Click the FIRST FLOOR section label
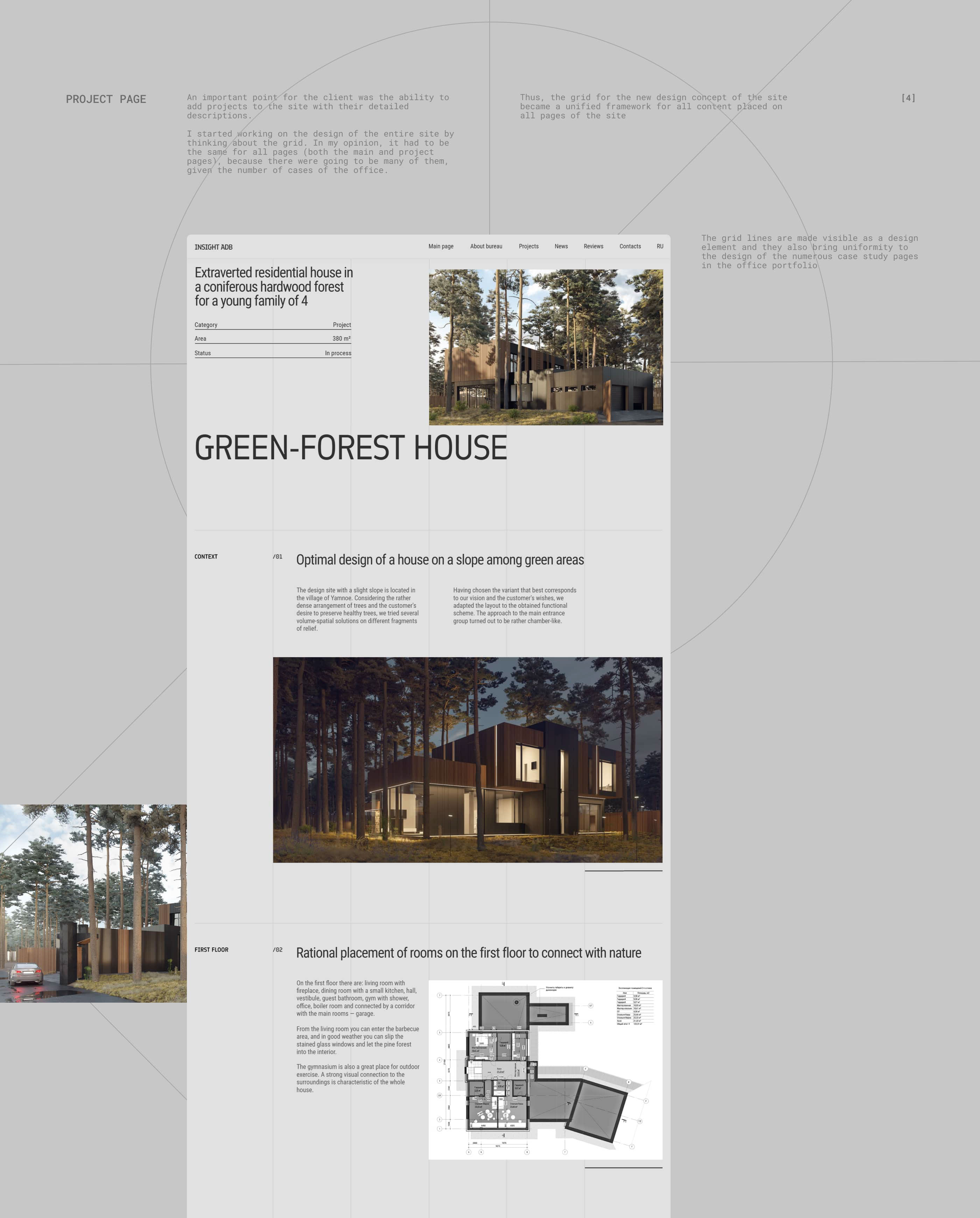This screenshot has height=1218, width=980. point(211,950)
